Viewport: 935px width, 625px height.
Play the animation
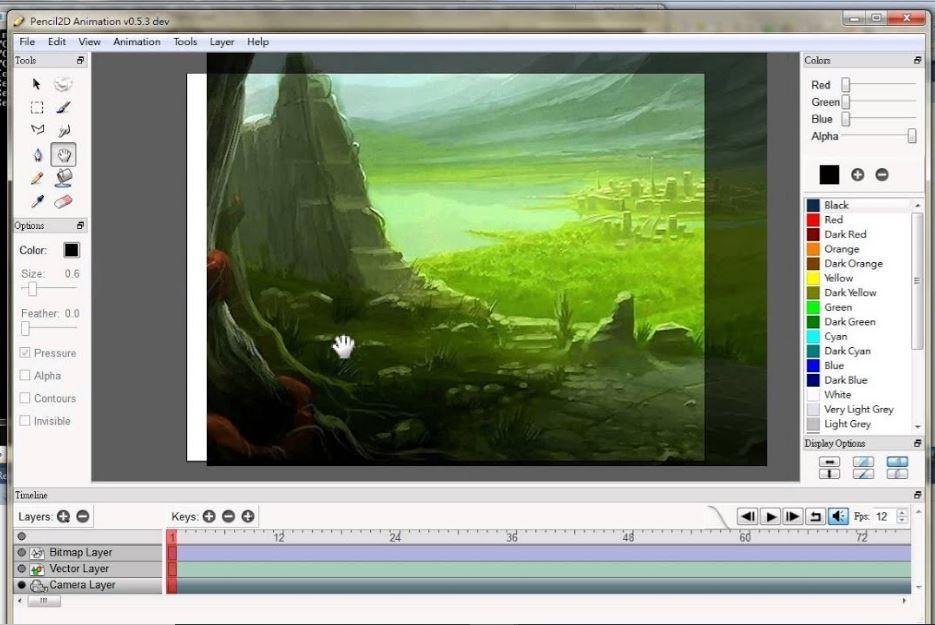coord(770,516)
